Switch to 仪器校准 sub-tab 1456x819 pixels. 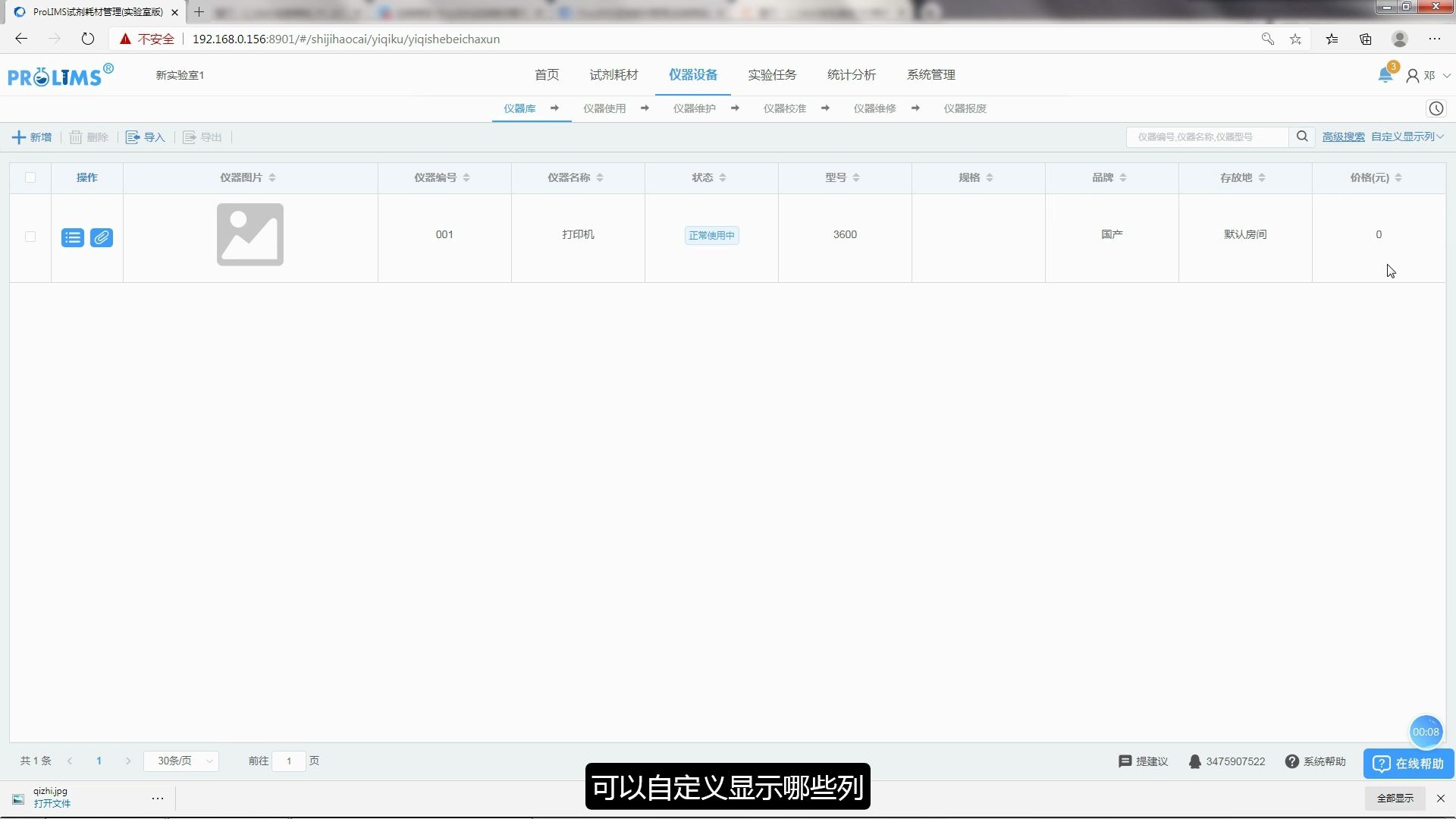(785, 108)
